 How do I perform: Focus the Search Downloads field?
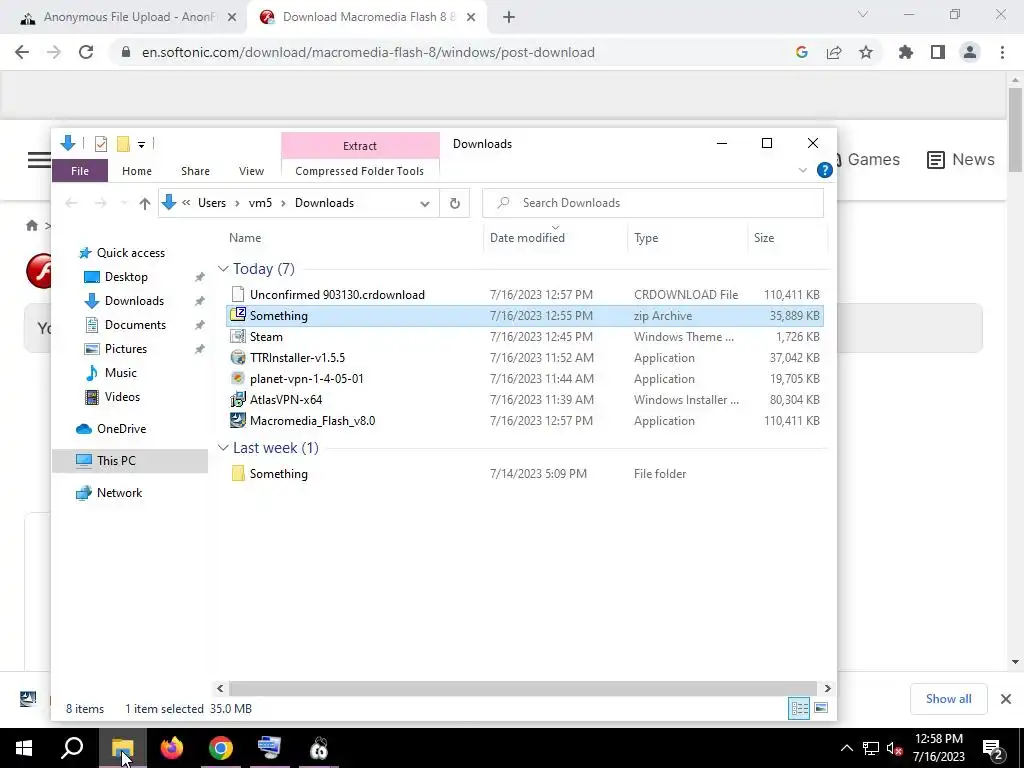coord(653,203)
